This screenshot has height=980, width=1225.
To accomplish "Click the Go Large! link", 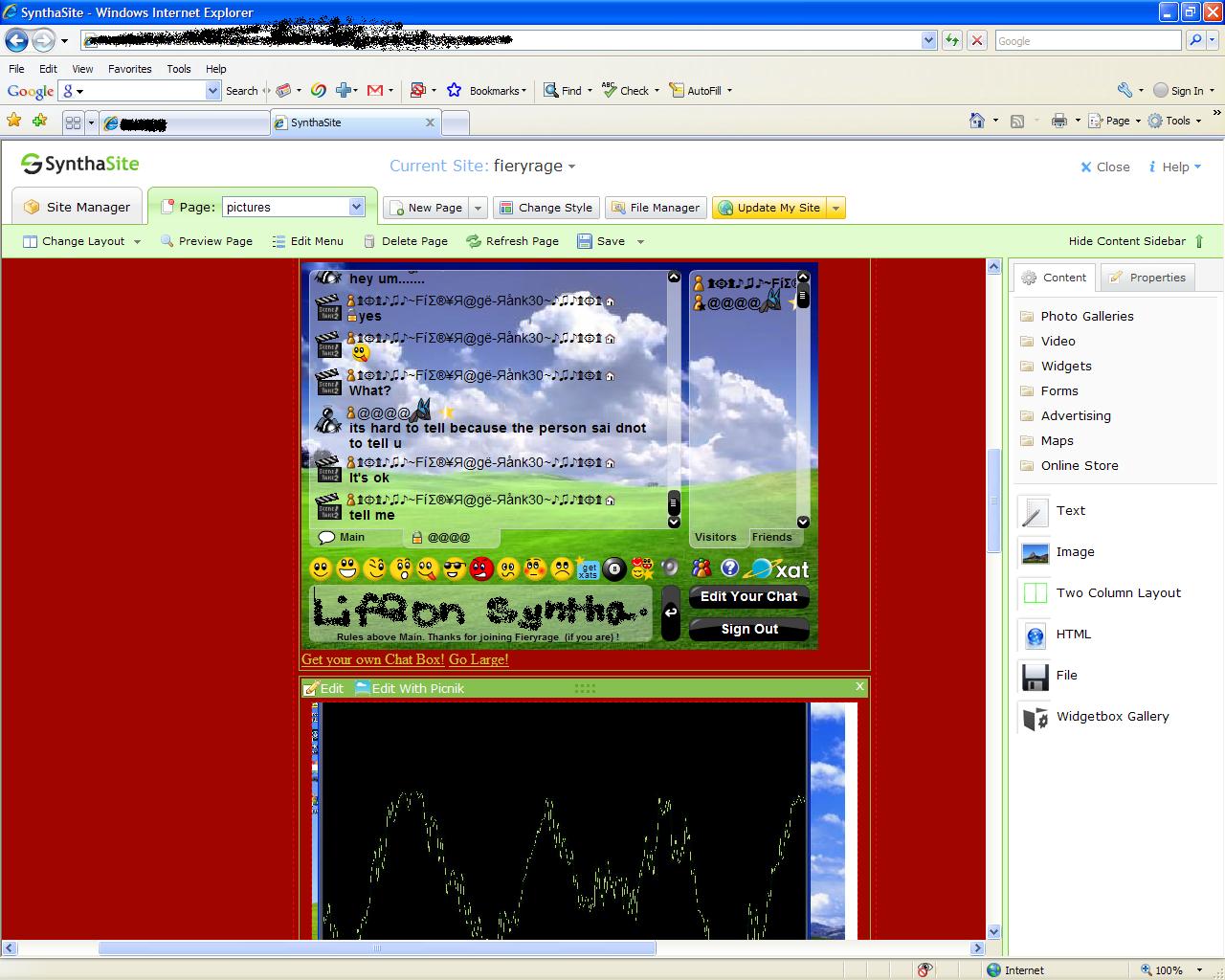I will point(479,659).
